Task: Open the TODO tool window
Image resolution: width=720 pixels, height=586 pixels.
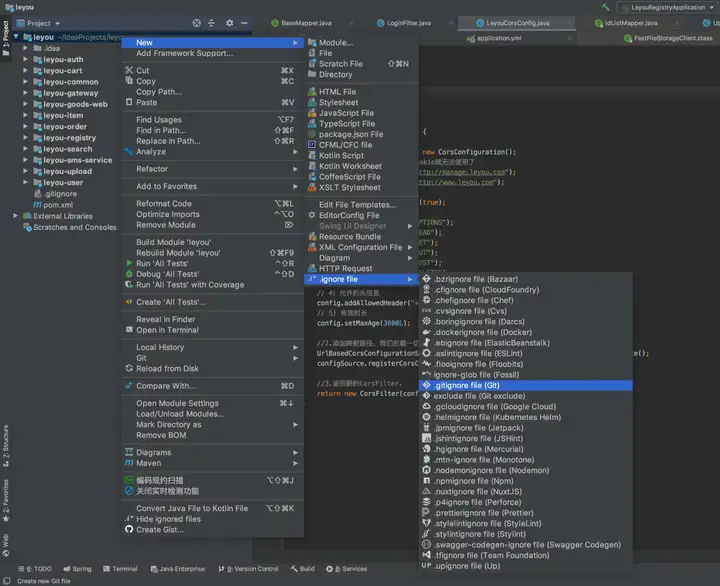Action: coord(37,568)
